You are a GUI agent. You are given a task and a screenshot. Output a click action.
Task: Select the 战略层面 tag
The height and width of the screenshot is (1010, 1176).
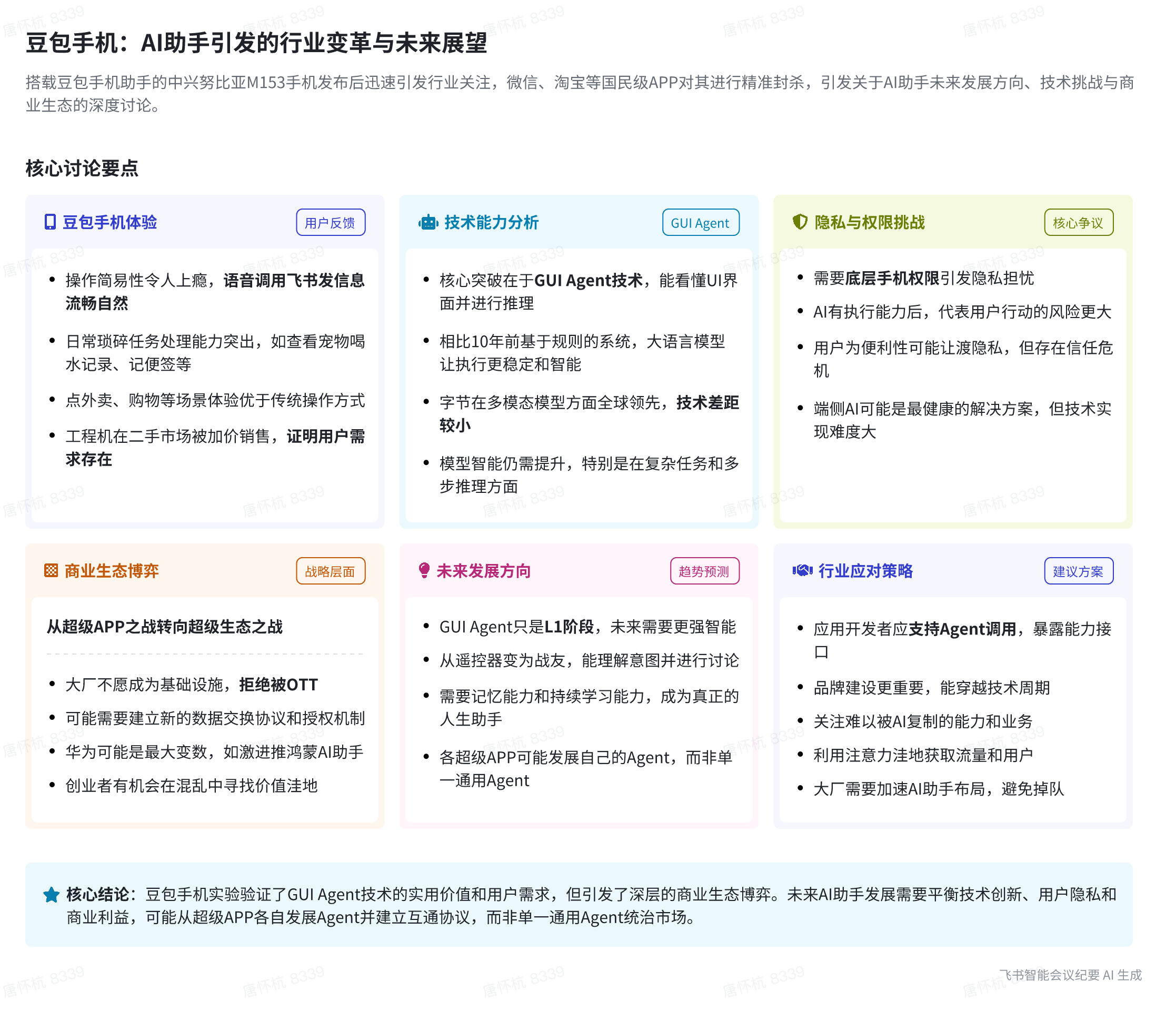click(331, 571)
